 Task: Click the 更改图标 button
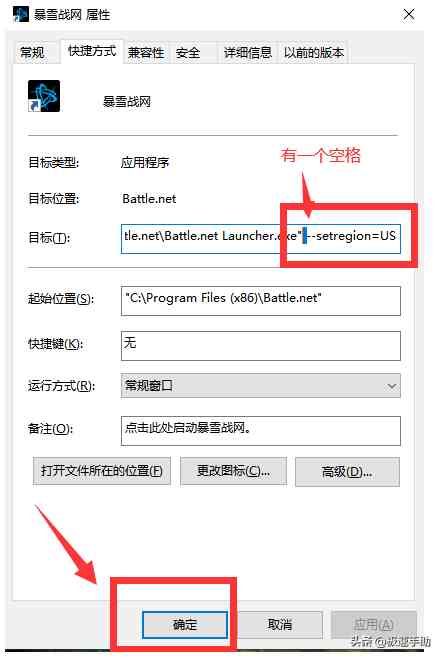pos(233,471)
